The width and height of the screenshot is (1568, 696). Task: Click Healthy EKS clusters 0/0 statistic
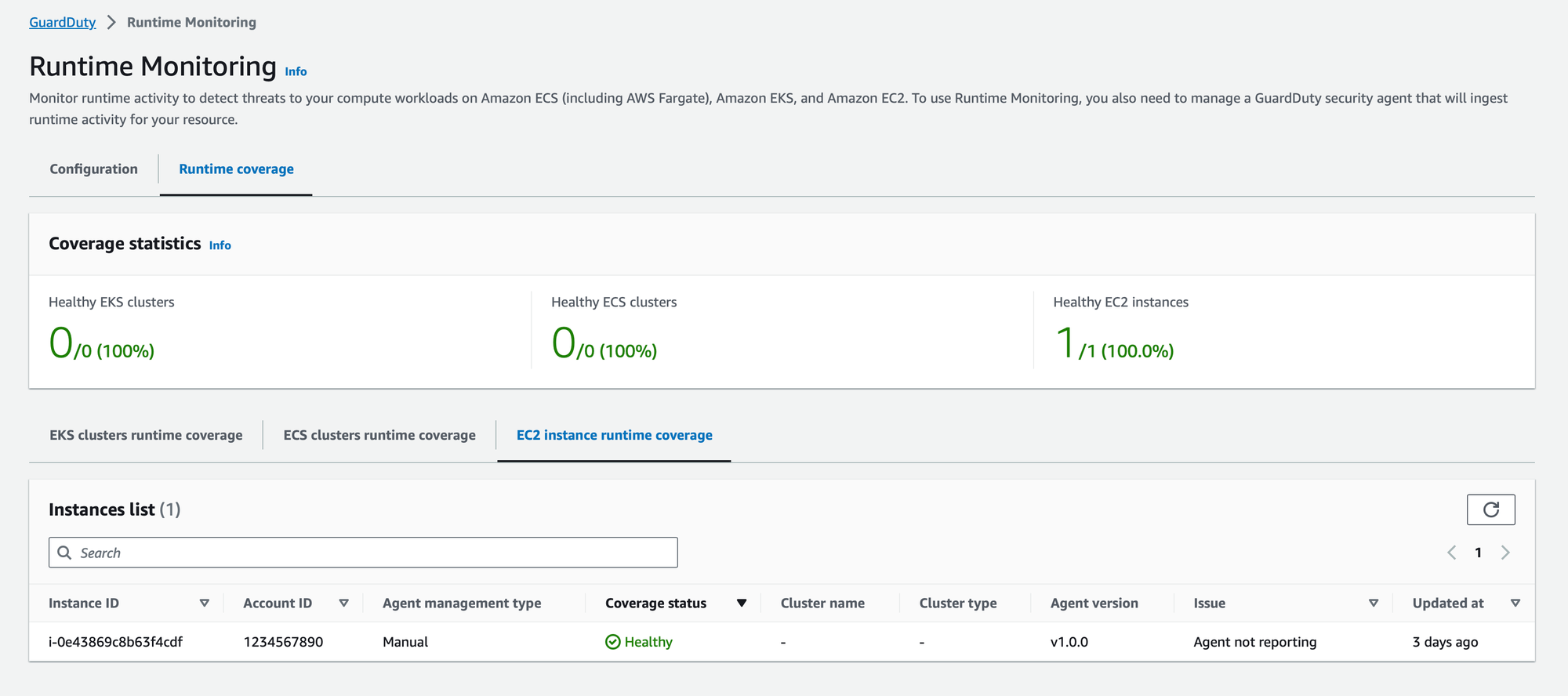102,343
